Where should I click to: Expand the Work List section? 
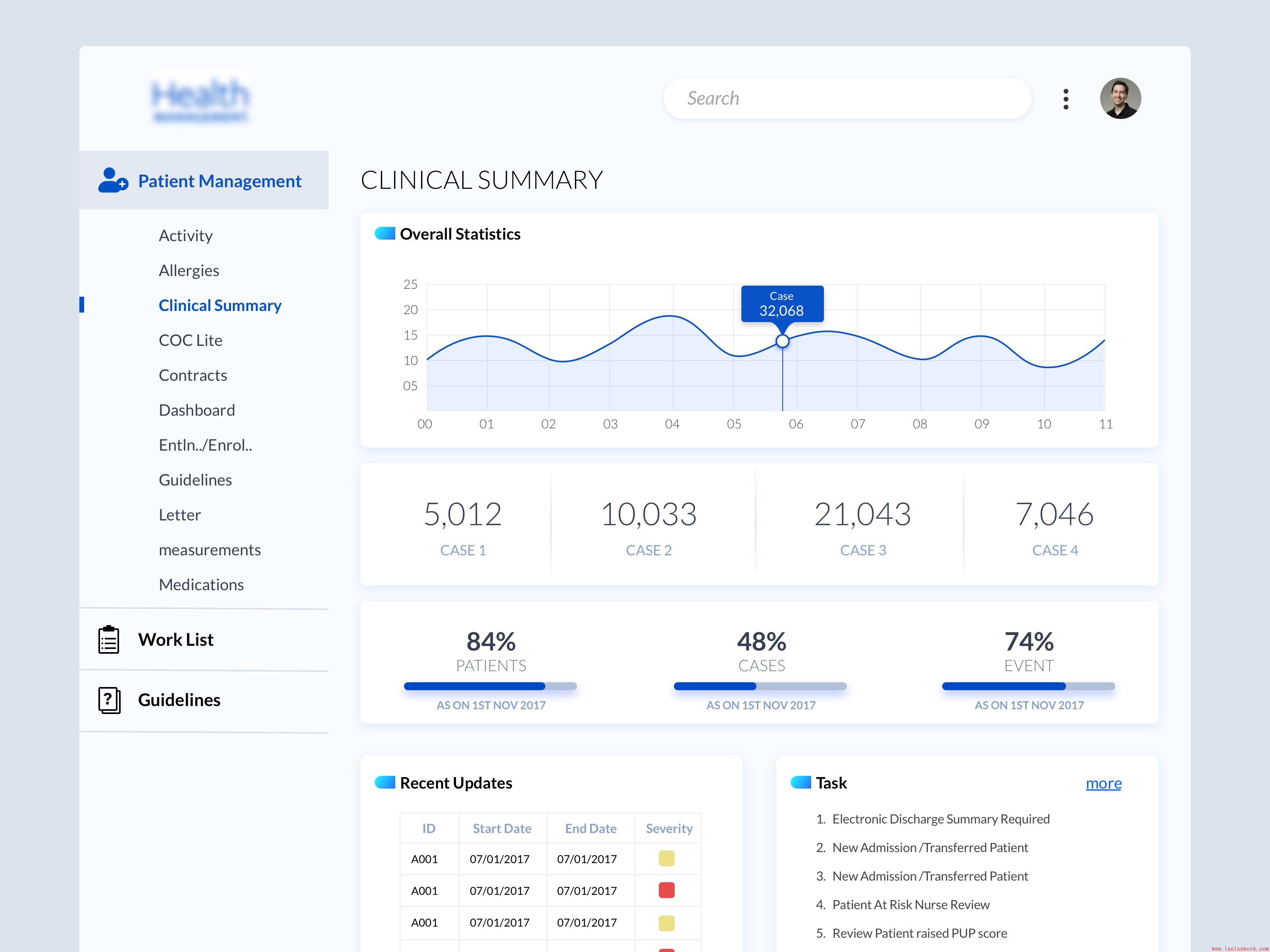point(176,639)
